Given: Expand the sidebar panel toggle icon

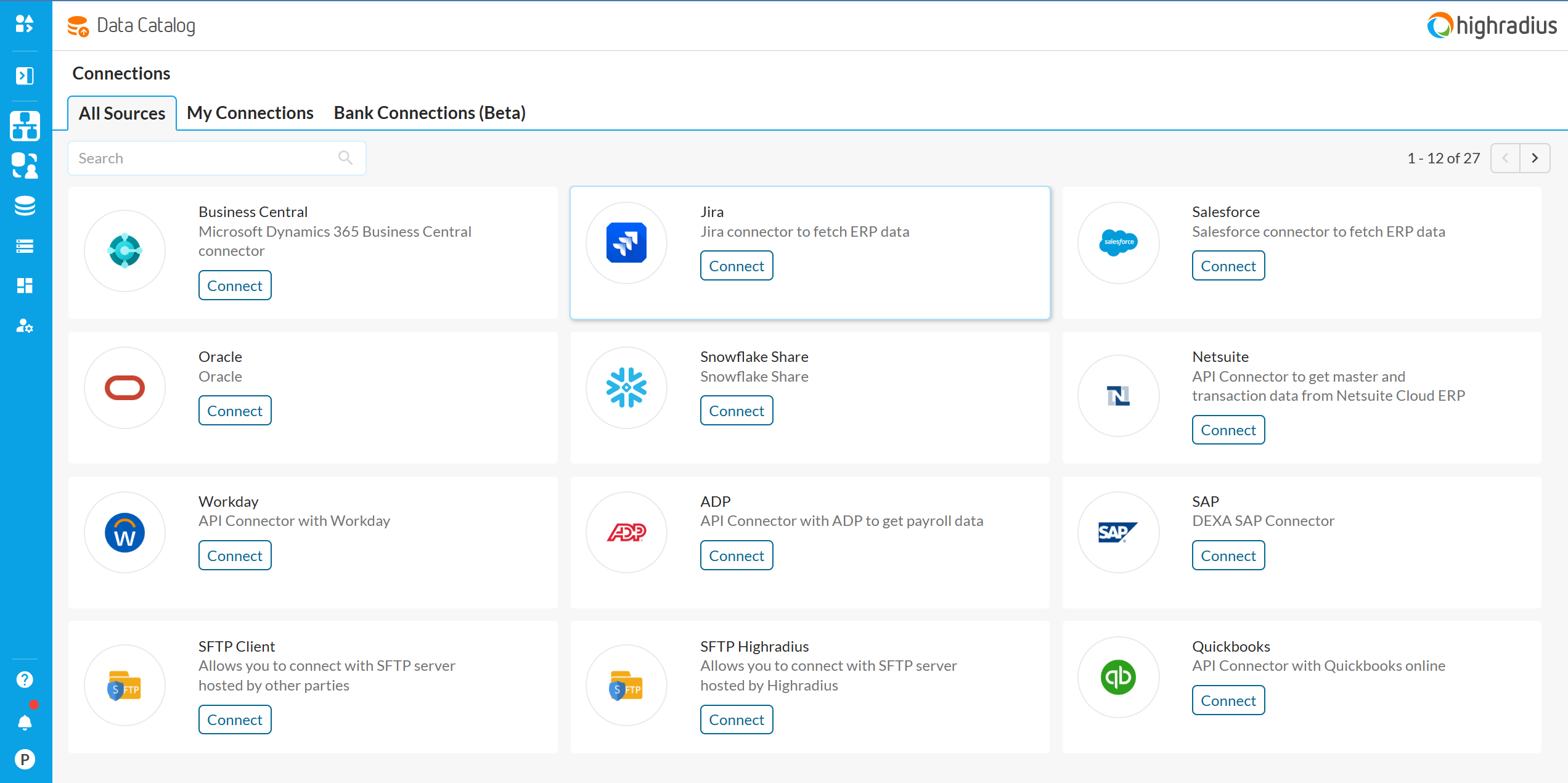Looking at the screenshot, I should (25, 76).
